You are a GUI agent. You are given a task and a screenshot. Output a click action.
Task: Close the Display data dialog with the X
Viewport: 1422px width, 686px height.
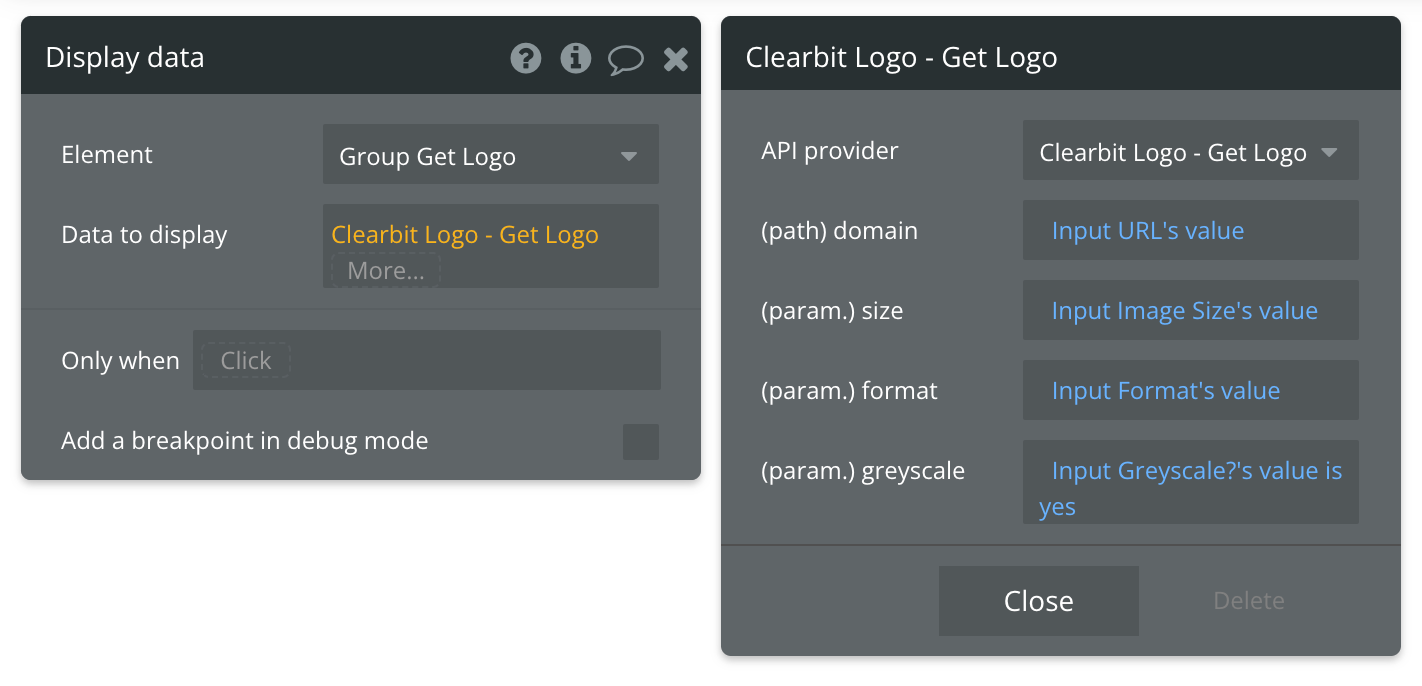tap(675, 58)
